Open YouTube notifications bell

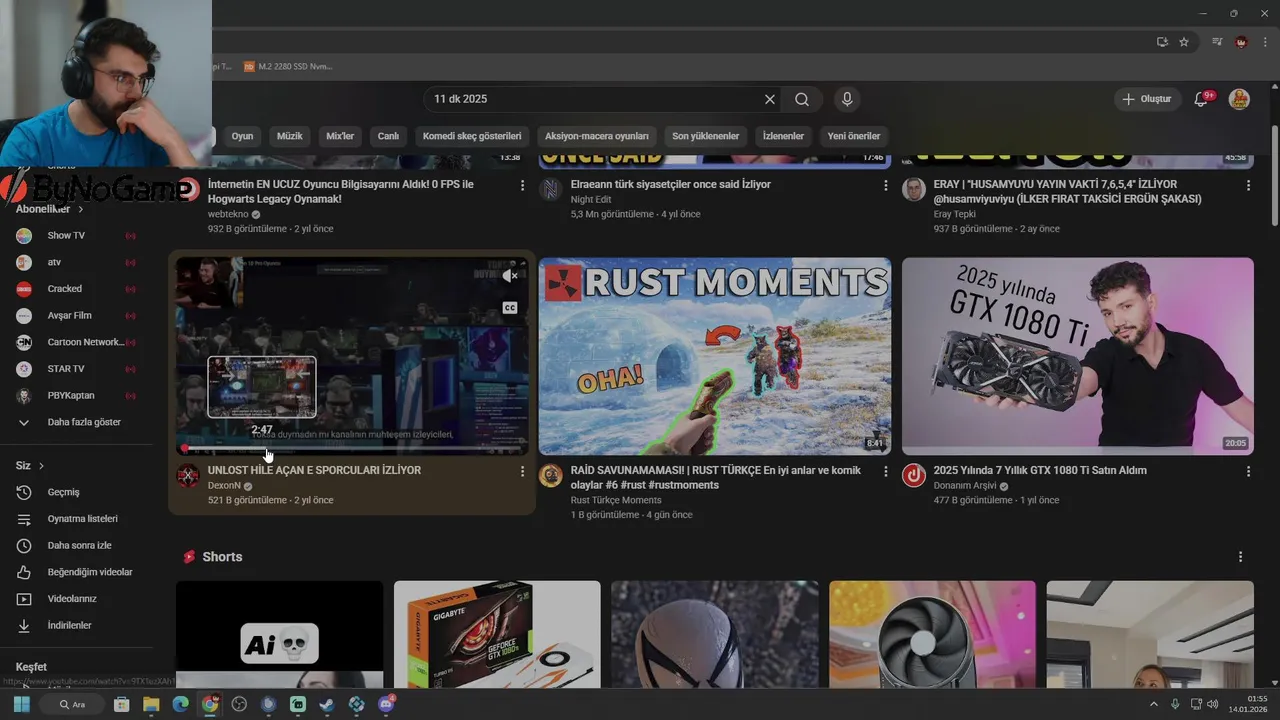point(1202,99)
